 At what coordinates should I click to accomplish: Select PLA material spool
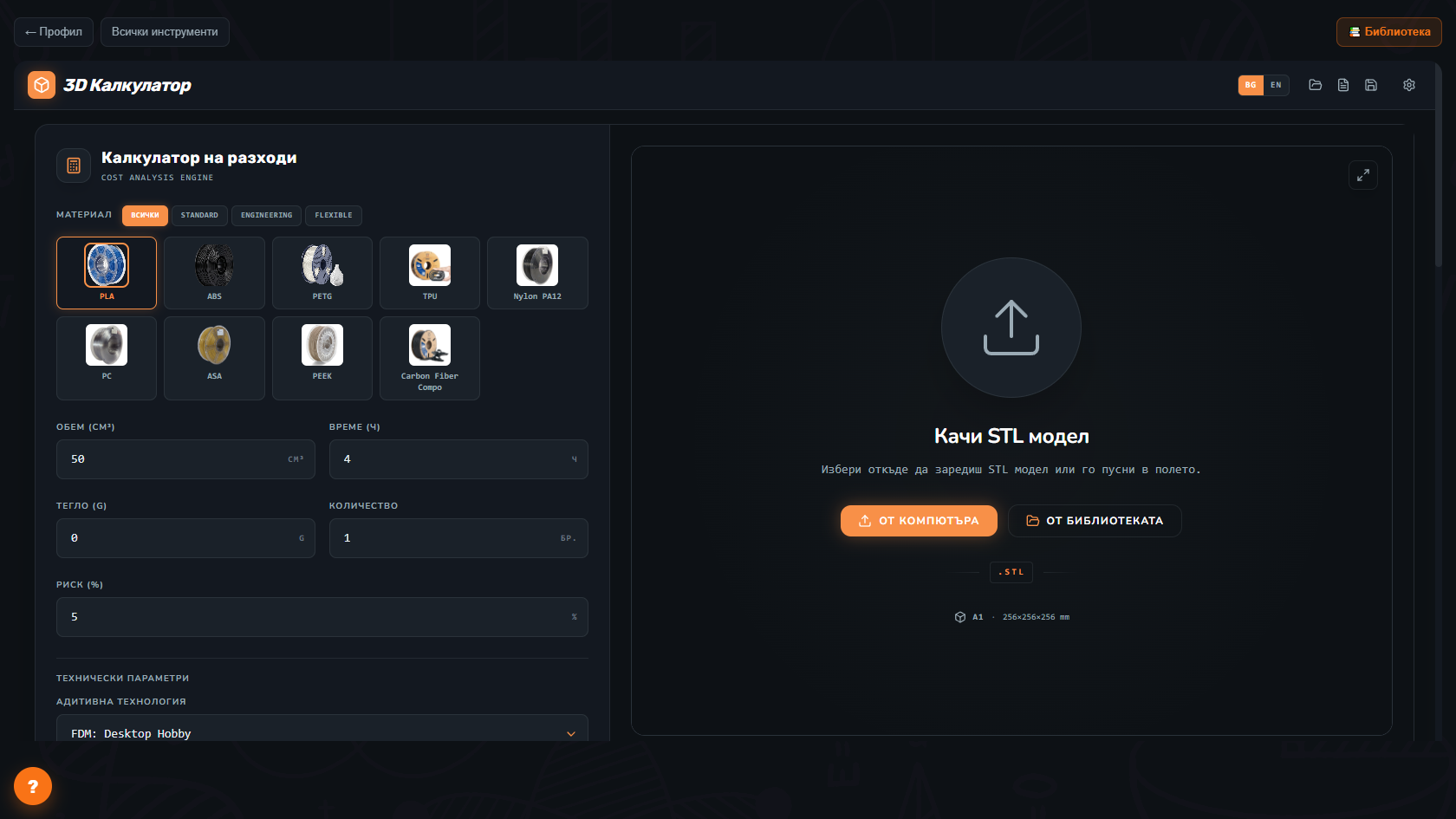(107, 273)
